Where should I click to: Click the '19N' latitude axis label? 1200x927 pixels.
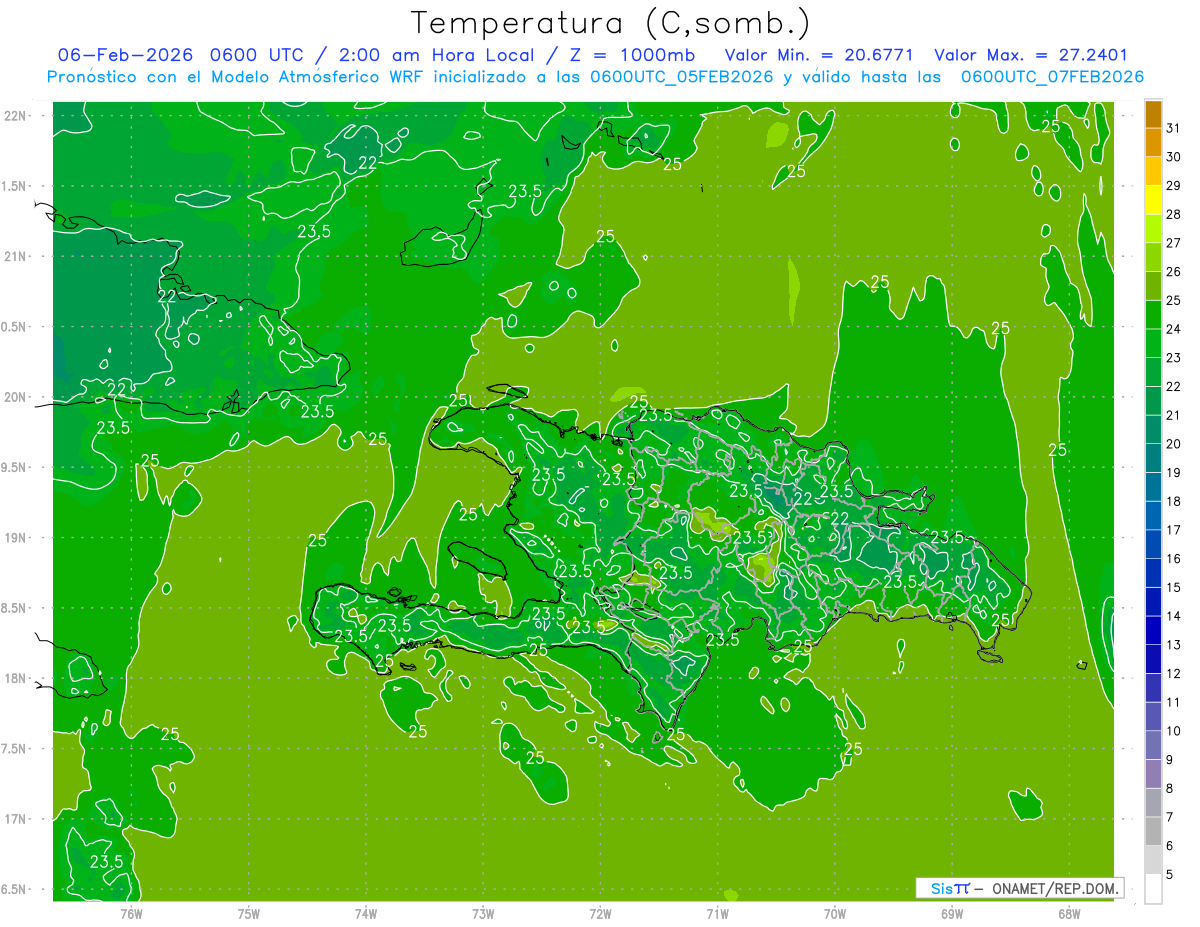pos(15,538)
